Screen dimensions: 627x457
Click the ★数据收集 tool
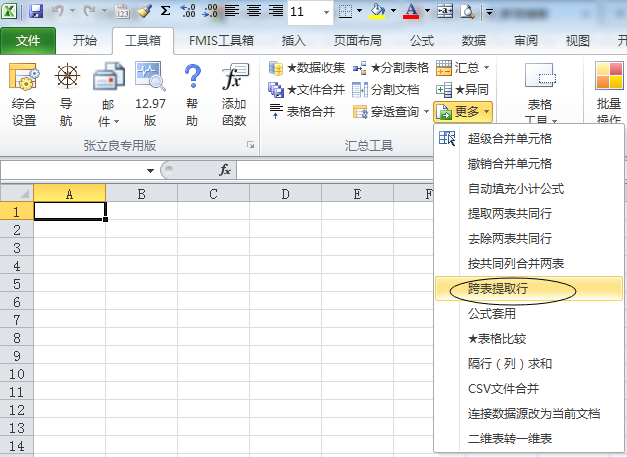tap(307, 68)
